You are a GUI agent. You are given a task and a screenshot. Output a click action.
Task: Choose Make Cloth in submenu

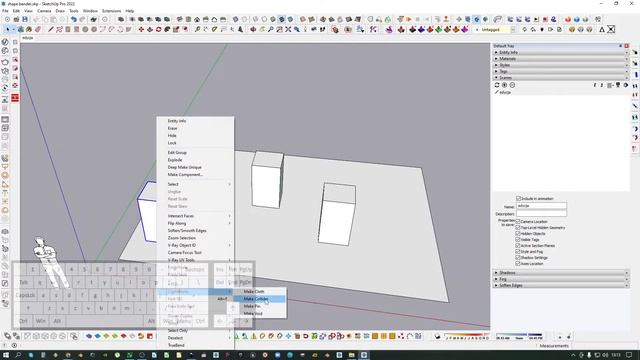[259, 291]
